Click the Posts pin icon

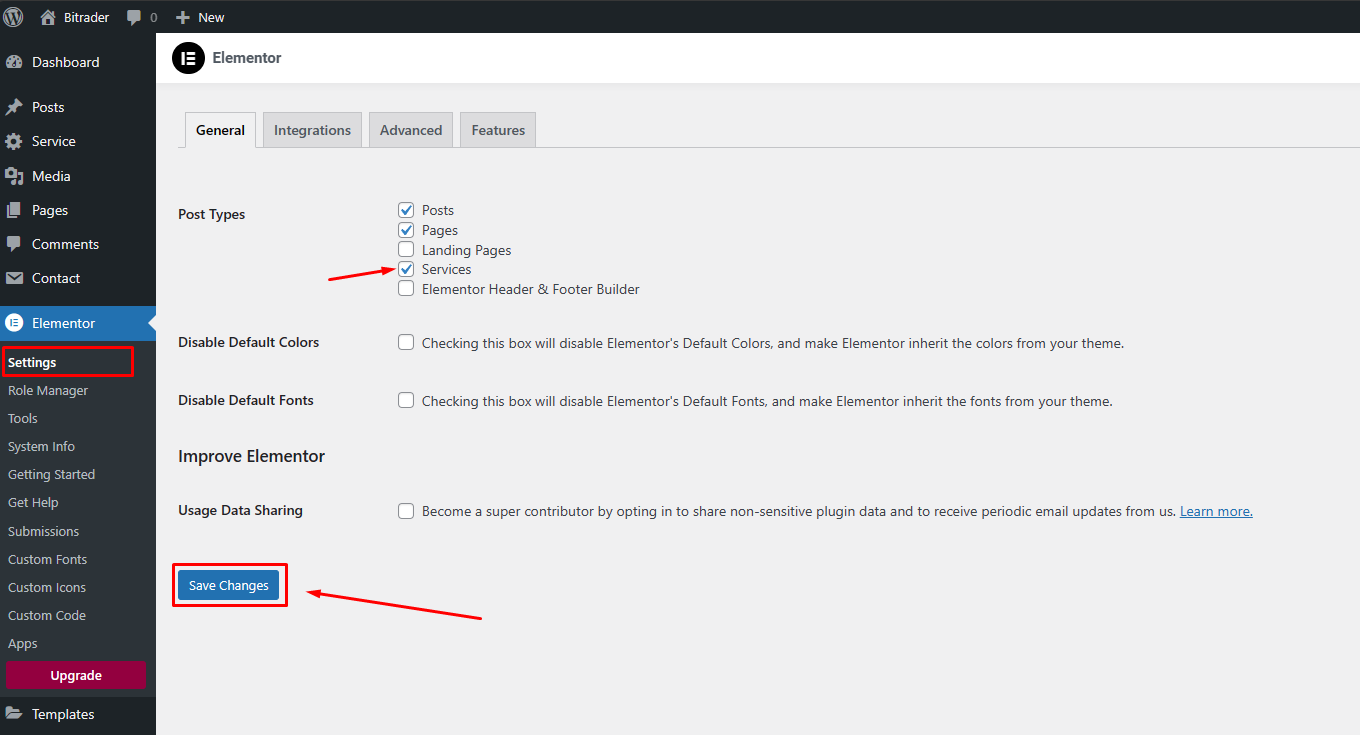pos(14,107)
